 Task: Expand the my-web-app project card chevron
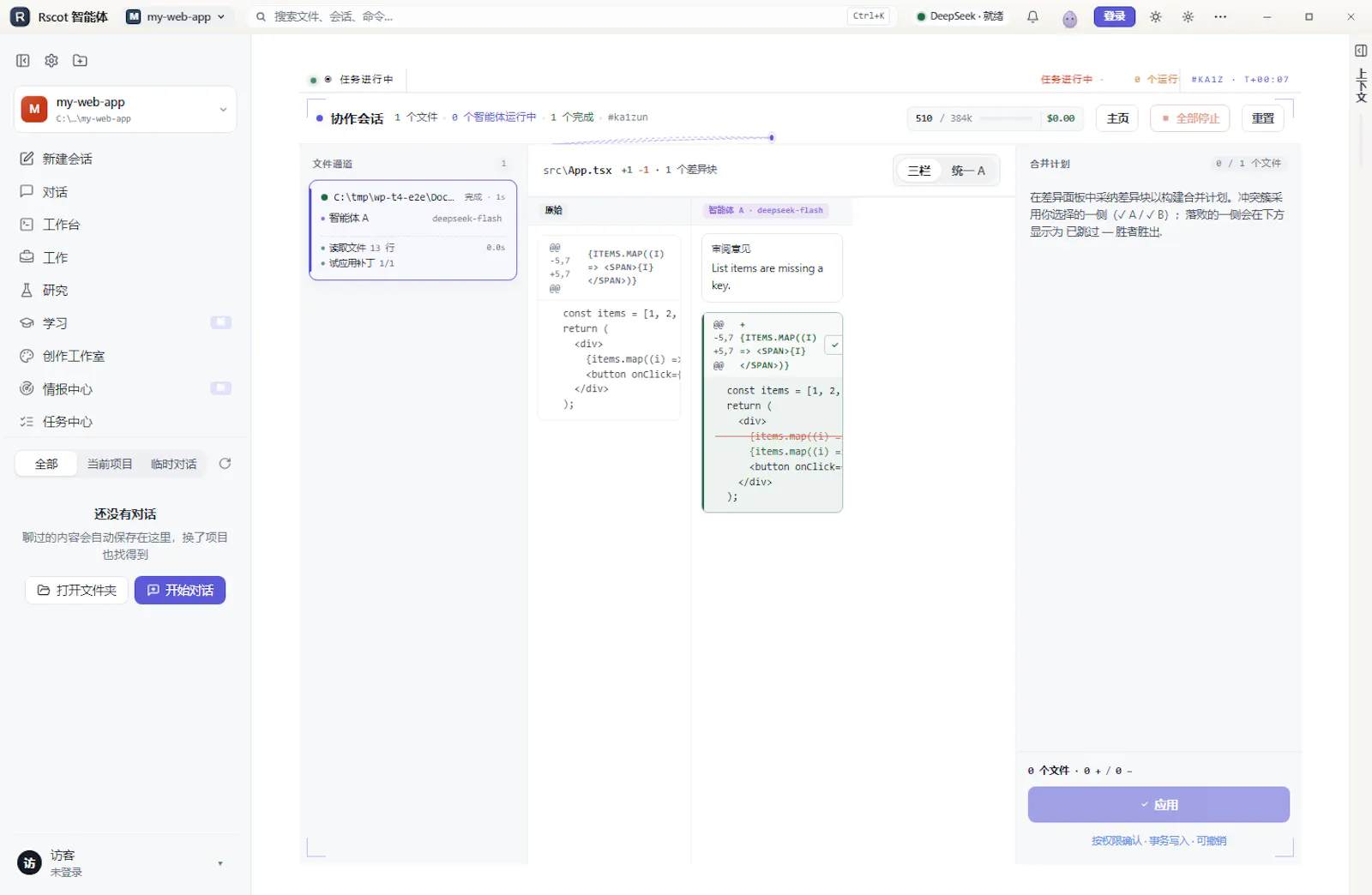(223, 110)
